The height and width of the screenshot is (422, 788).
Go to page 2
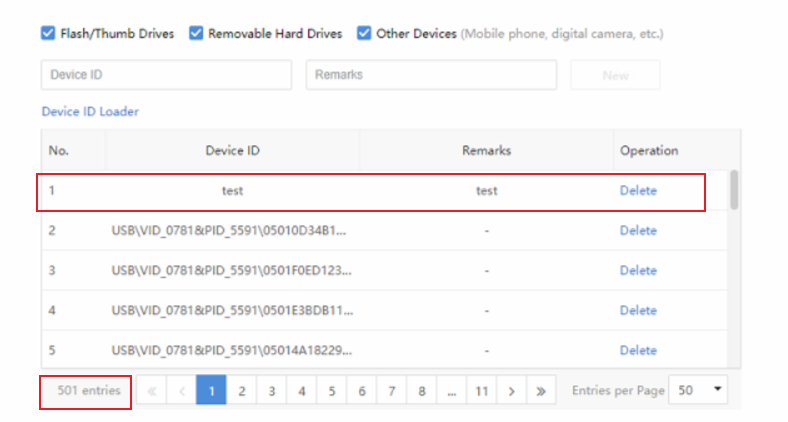click(x=241, y=391)
